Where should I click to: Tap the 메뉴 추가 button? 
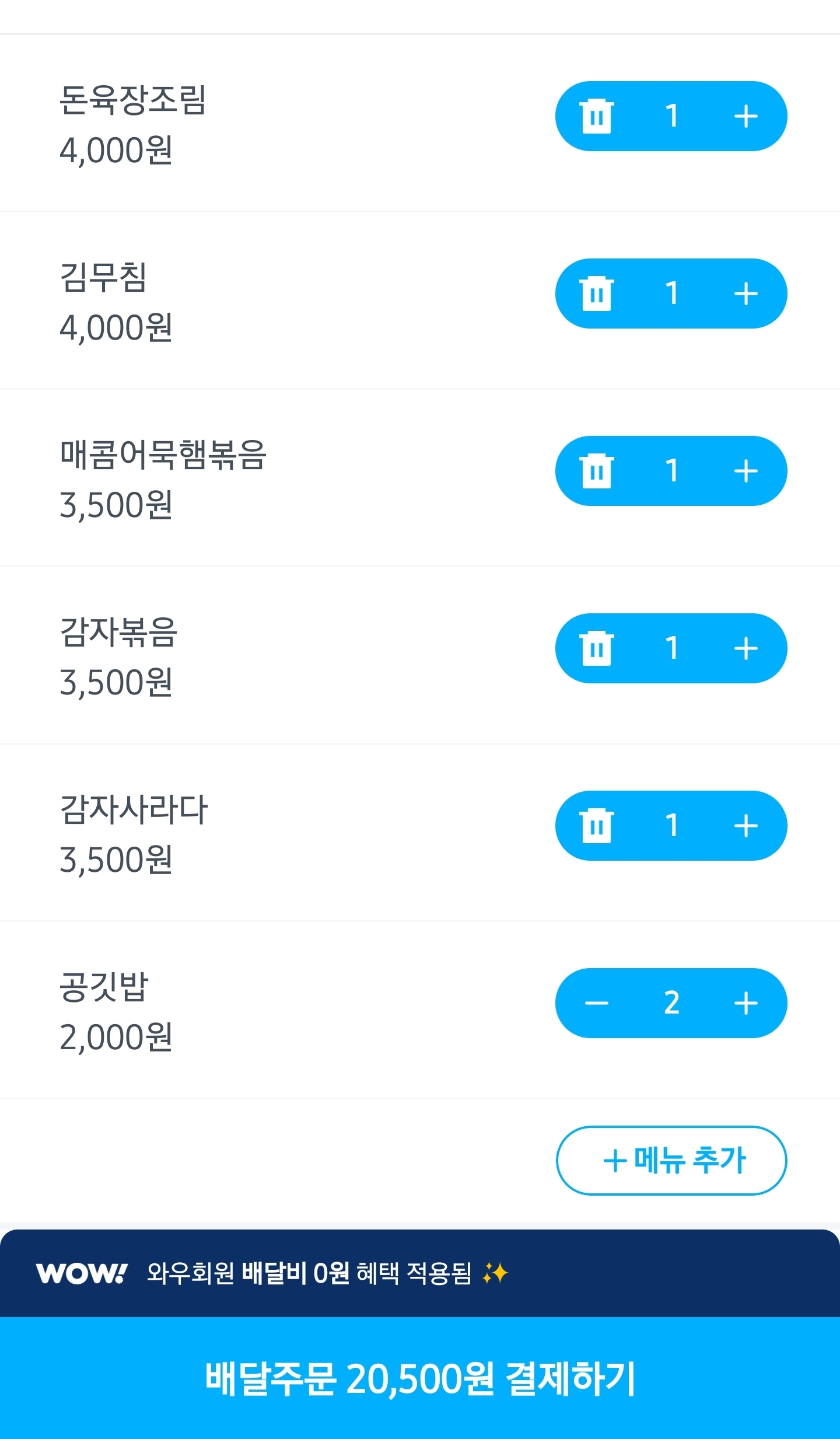pyautogui.click(x=671, y=1160)
